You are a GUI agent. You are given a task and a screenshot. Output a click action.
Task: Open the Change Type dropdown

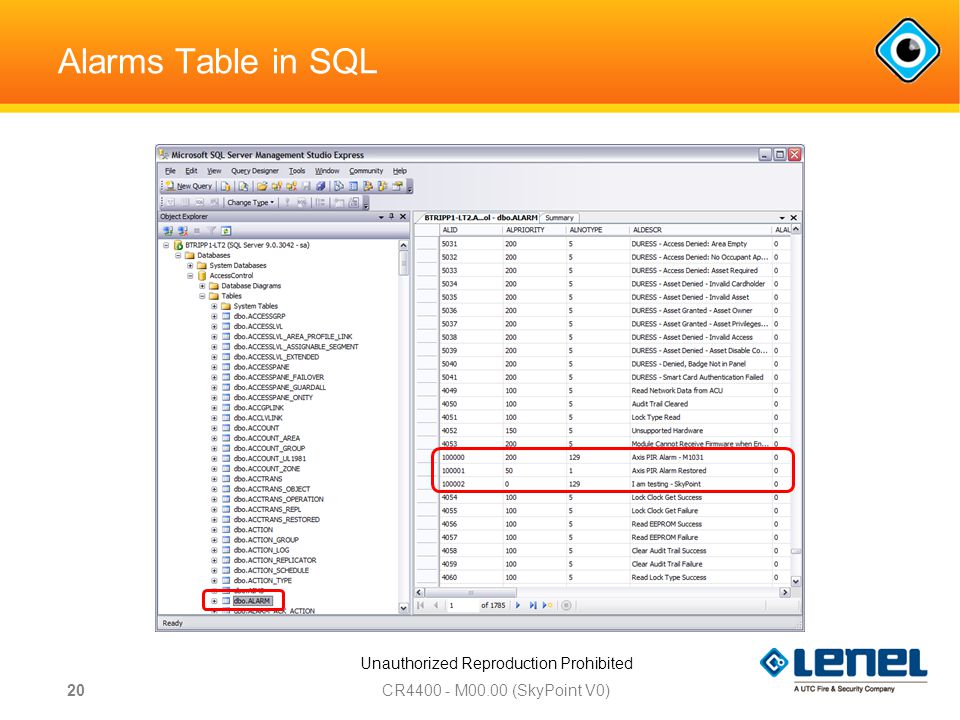coord(250,203)
